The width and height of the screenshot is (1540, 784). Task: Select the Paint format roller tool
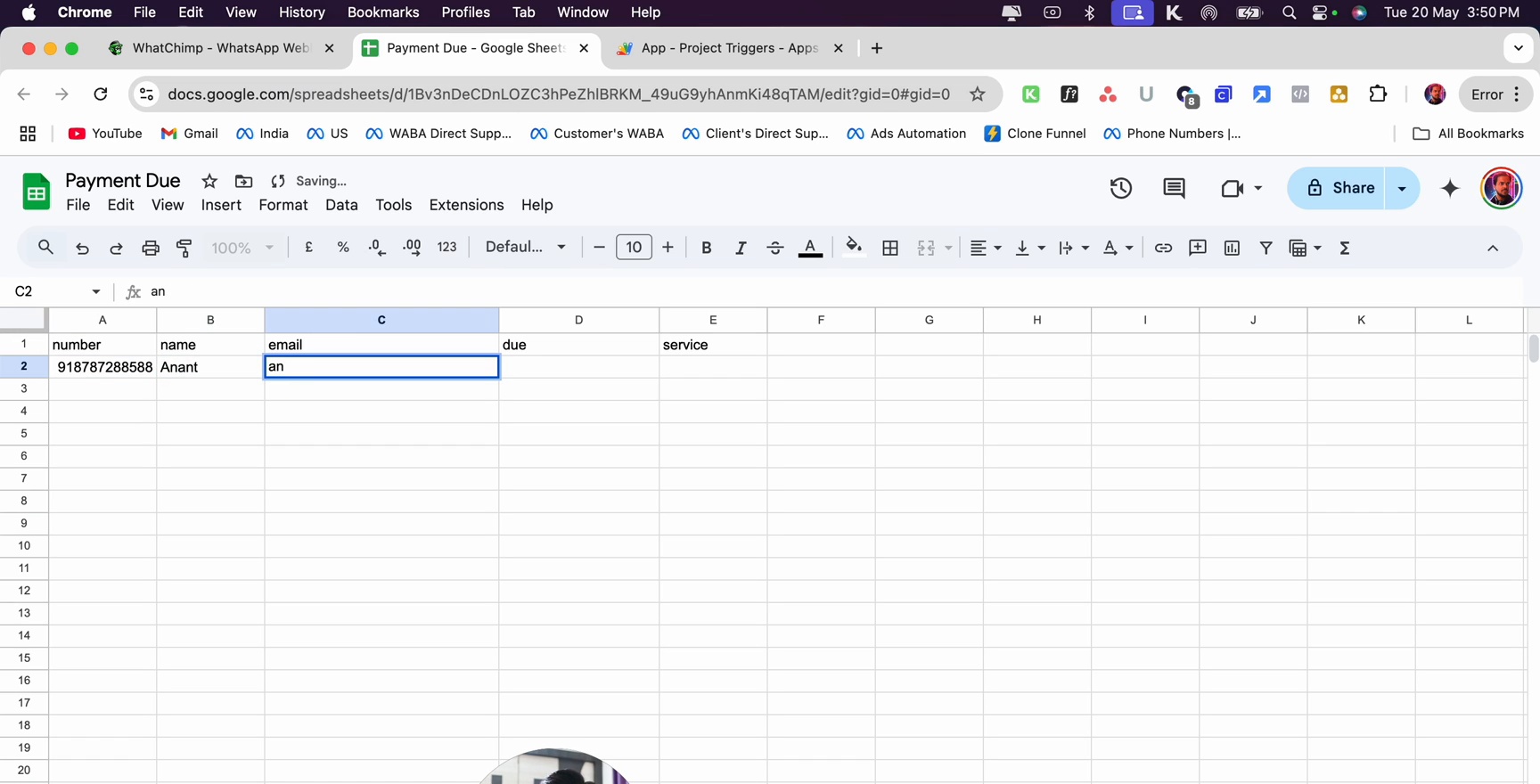click(184, 248)
